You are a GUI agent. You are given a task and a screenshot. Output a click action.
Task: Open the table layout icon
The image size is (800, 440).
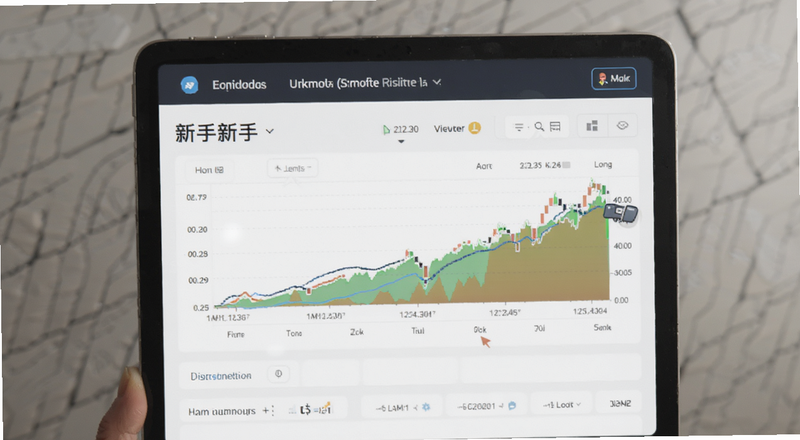click(x=555, y=127)
